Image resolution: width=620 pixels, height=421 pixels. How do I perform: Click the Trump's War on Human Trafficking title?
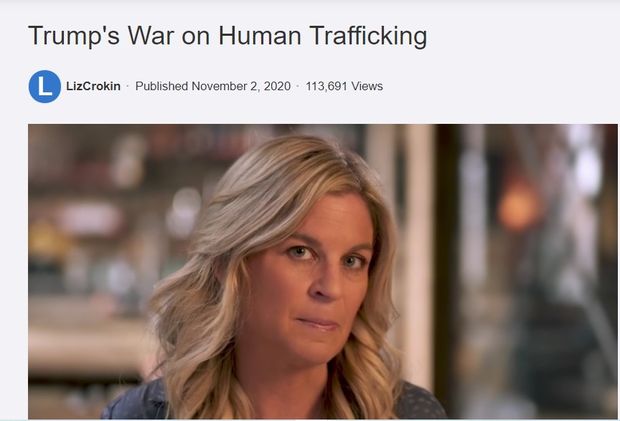click(x=228, y=36)
